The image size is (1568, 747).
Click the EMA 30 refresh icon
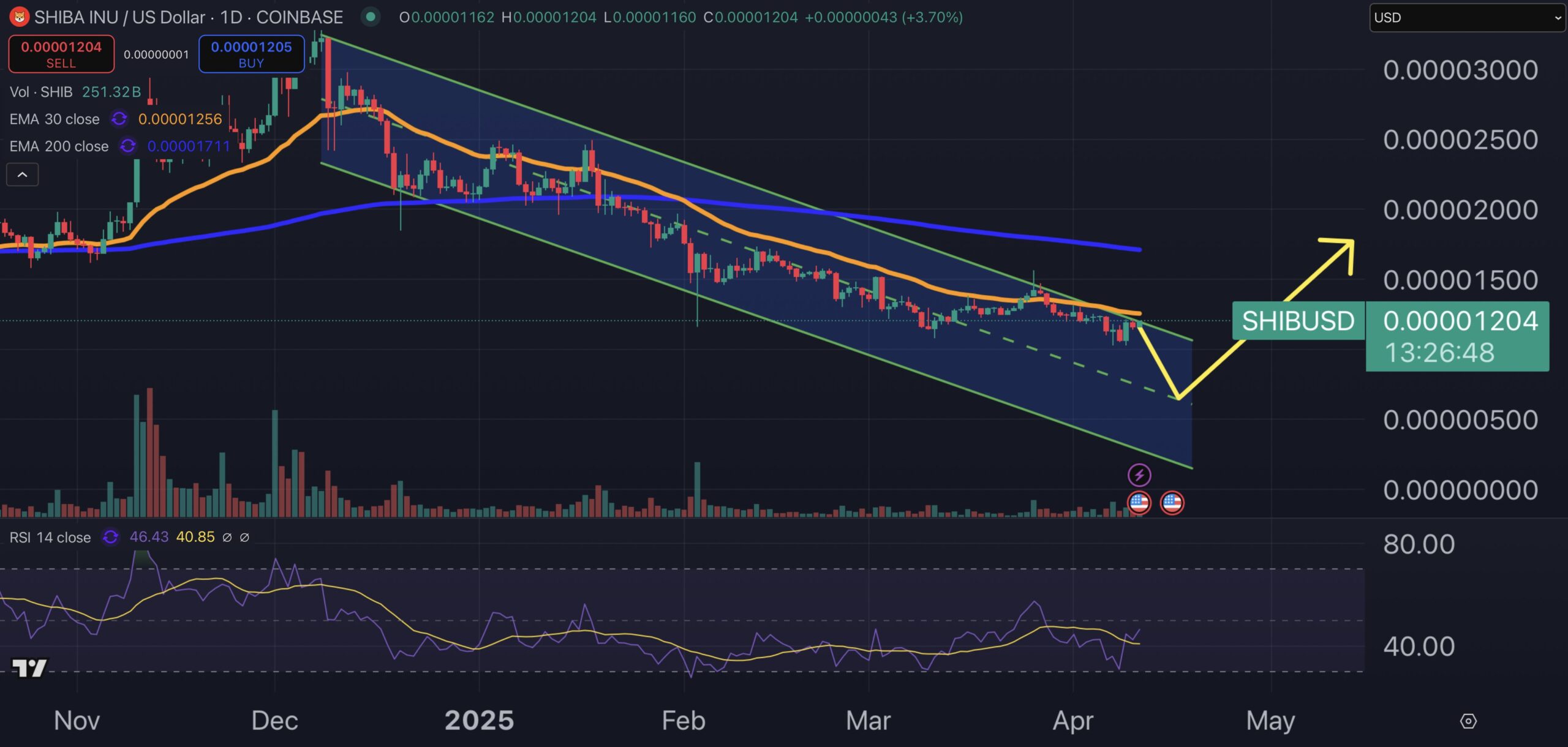tap(119, 119)
